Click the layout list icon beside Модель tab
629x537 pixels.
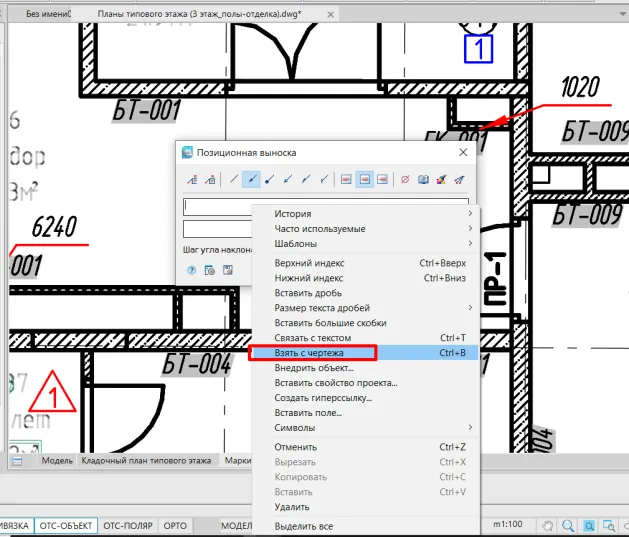(17, 461)
